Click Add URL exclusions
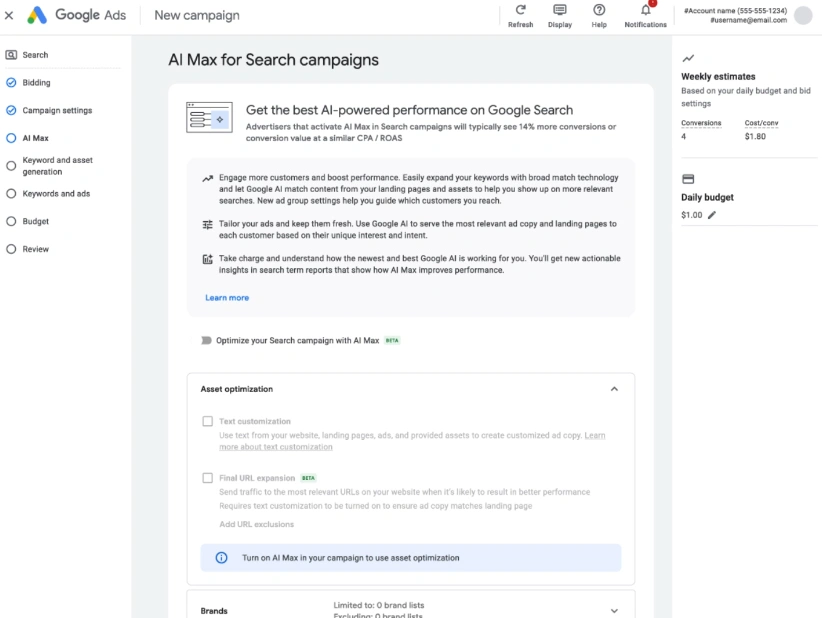Image resolution: width=822 pixels, height=618 pixels. point(256,524)
